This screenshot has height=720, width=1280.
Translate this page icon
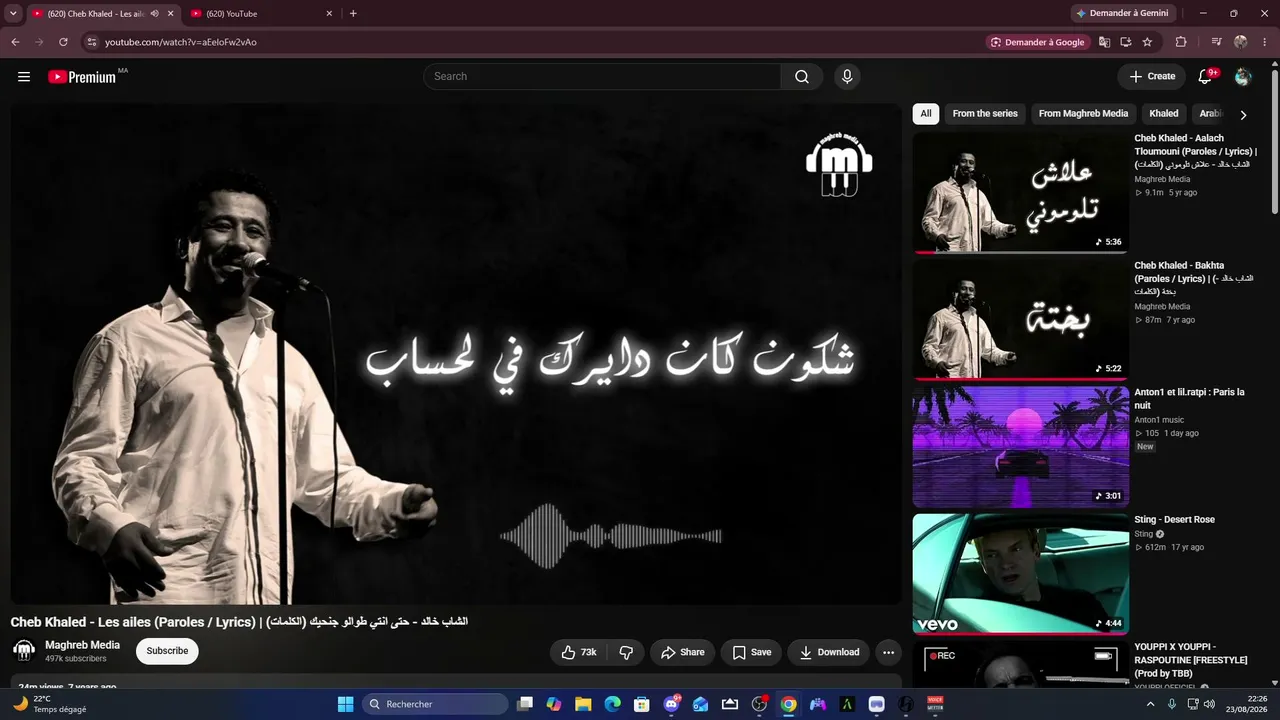coord(1104,42)
